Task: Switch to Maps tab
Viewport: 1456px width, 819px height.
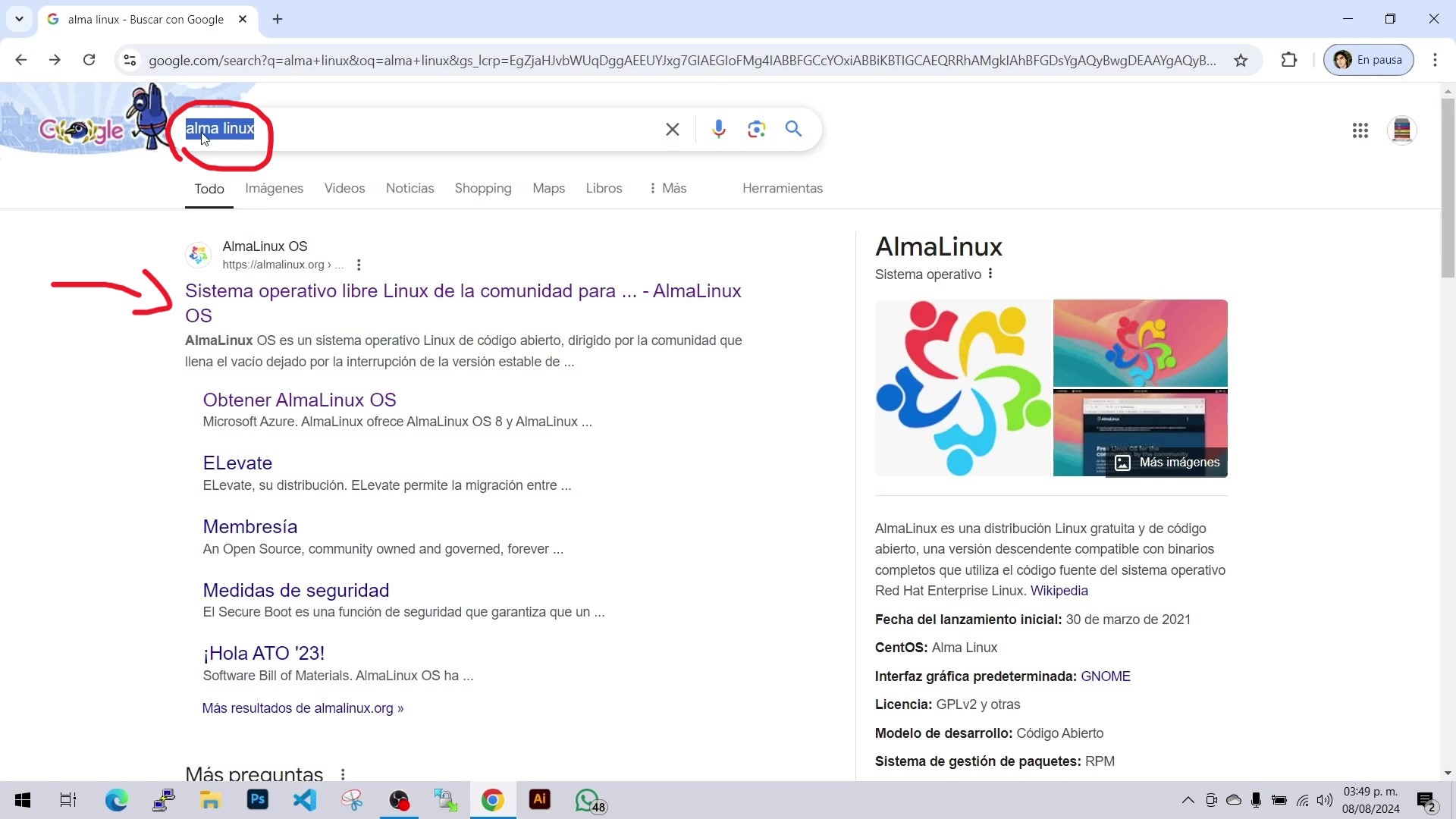Action: pyautogui.click(x=548, y=188)
